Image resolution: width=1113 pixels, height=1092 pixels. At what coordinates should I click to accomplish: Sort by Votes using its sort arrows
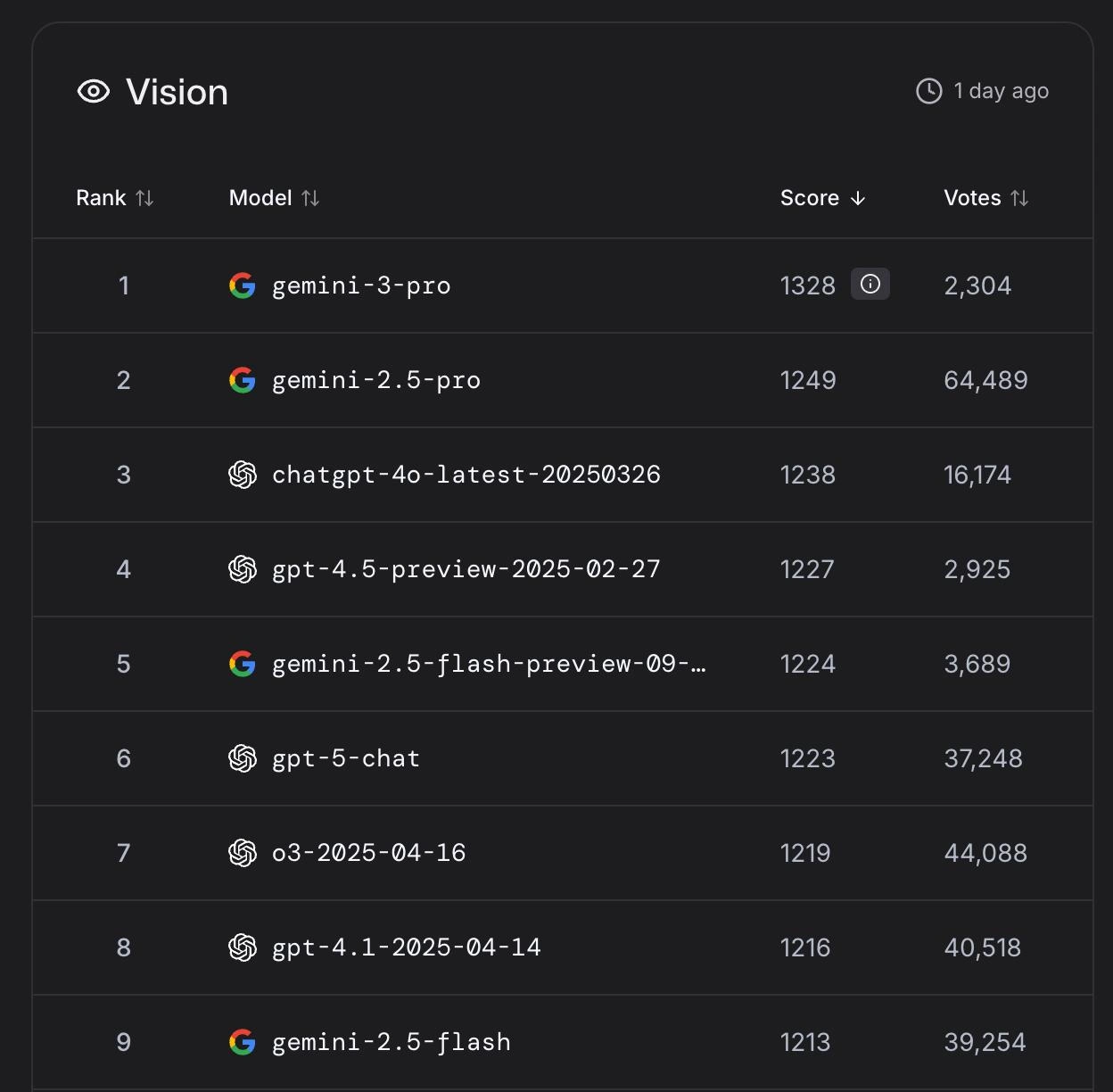point(1019,198)
